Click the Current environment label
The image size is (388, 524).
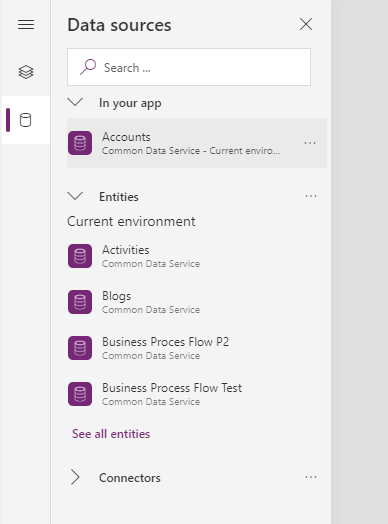click(131, 222)
